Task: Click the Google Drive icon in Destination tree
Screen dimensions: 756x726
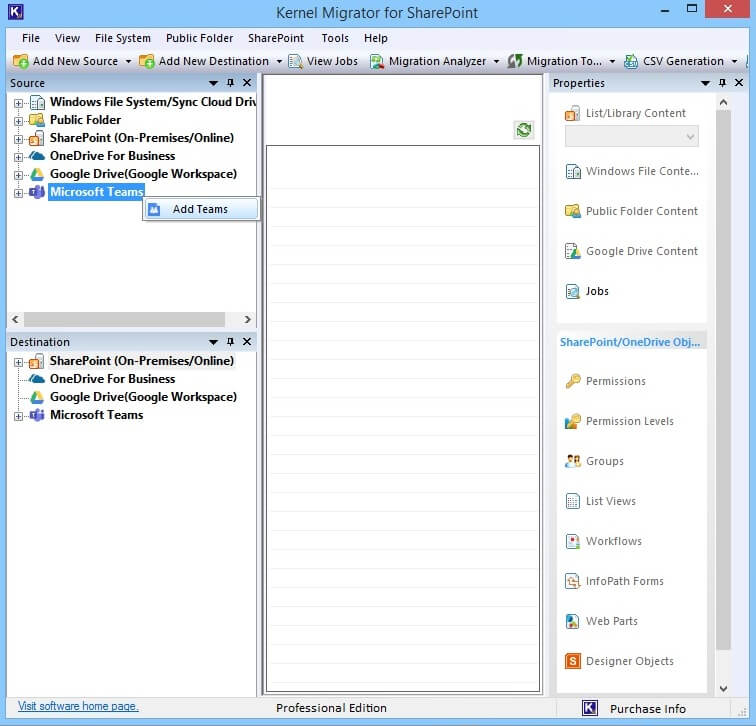Action: pyautogui.click(x=37, y=397)
